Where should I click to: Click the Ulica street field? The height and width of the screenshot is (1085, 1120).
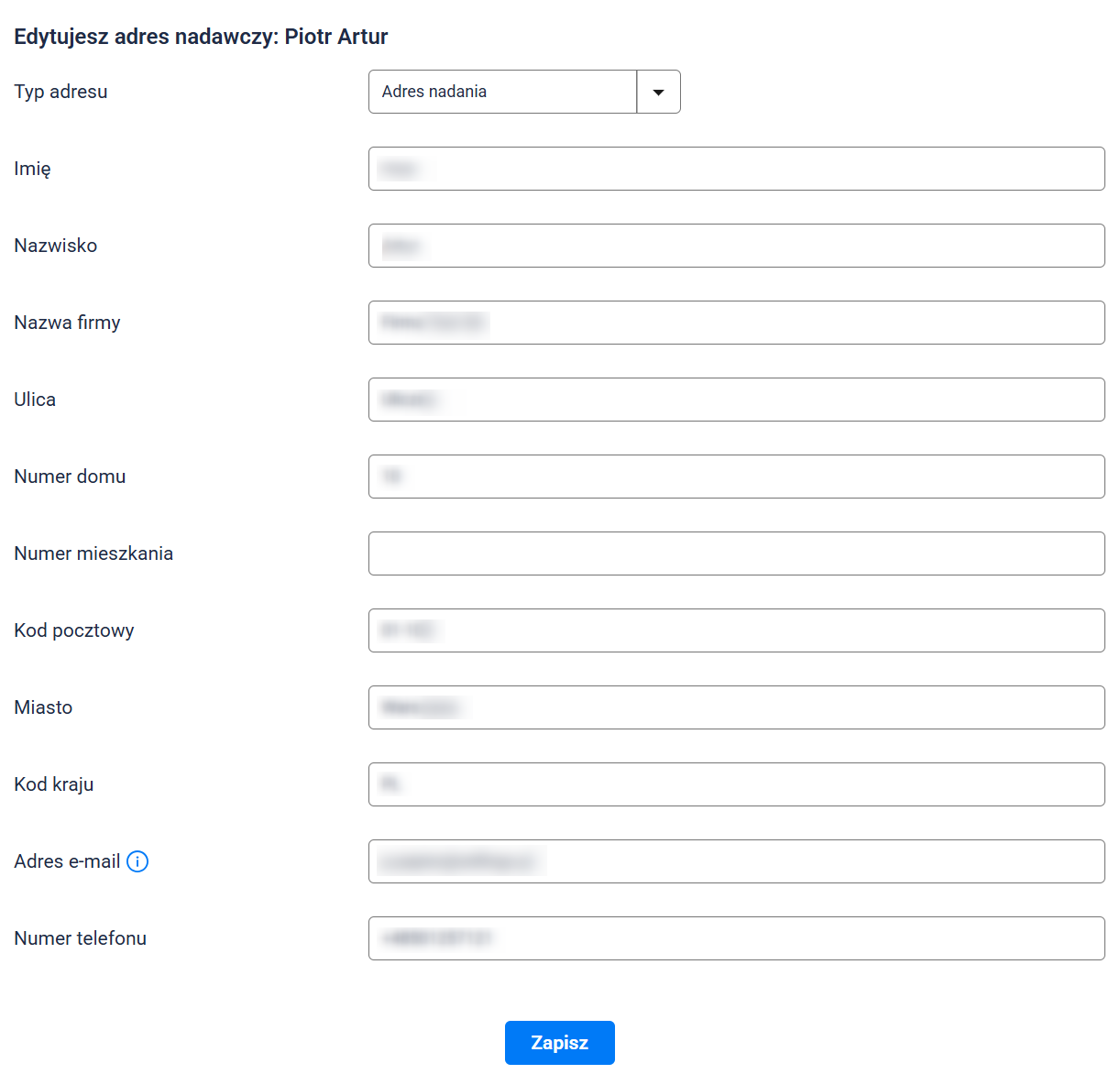[x=736, y=400]
